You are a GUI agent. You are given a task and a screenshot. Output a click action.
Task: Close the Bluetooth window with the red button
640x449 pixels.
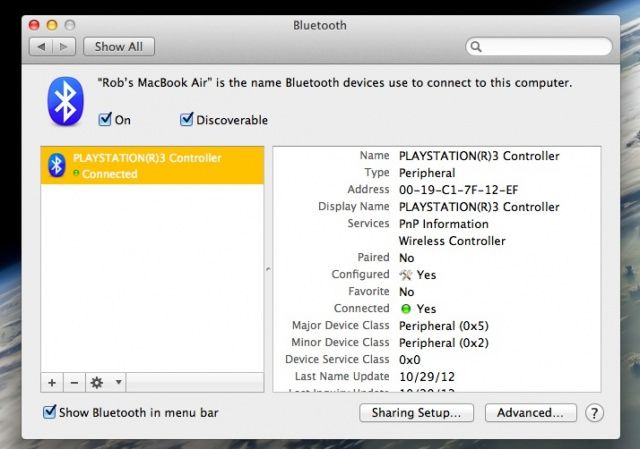tap(34, 25)
